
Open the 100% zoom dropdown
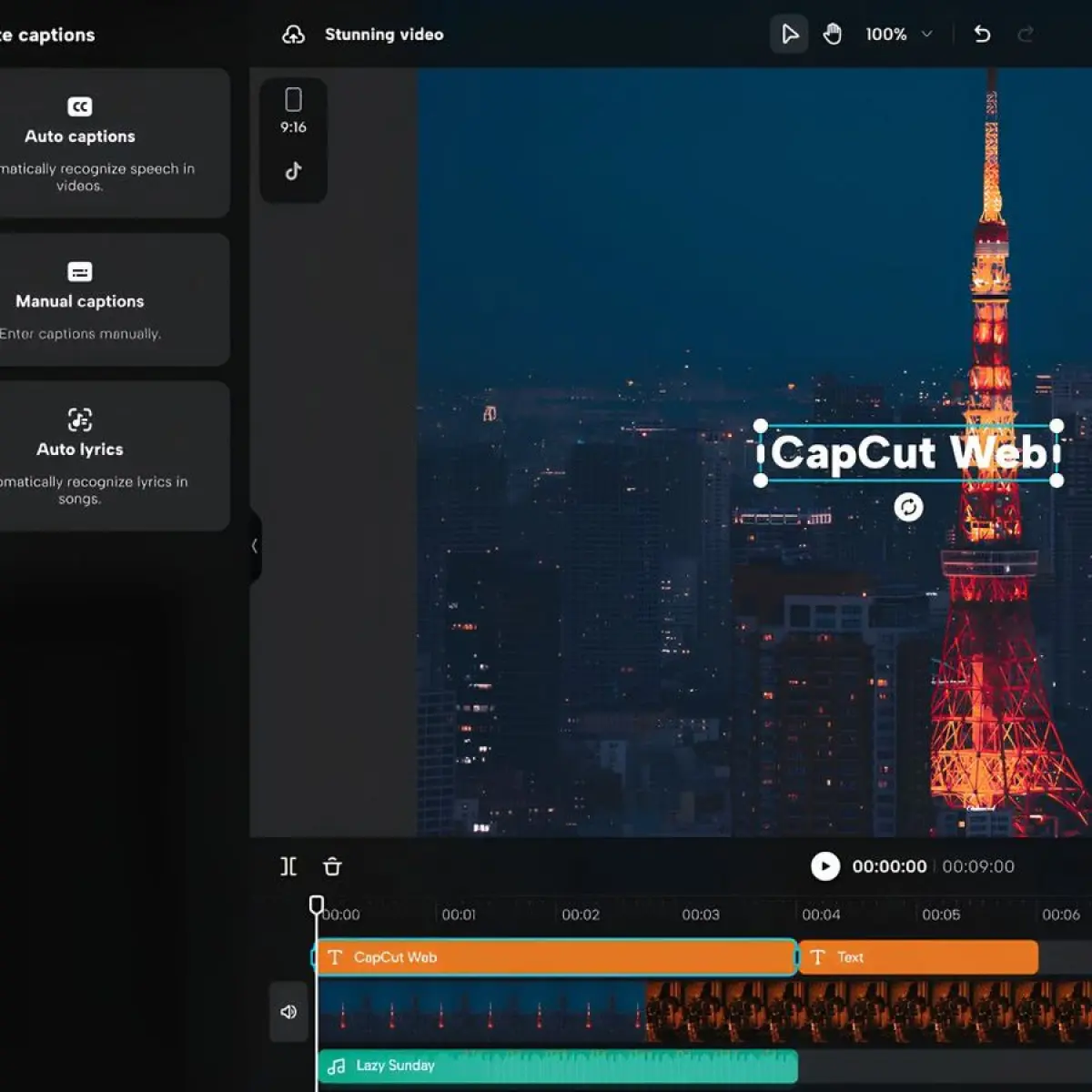tap(899, 35)
